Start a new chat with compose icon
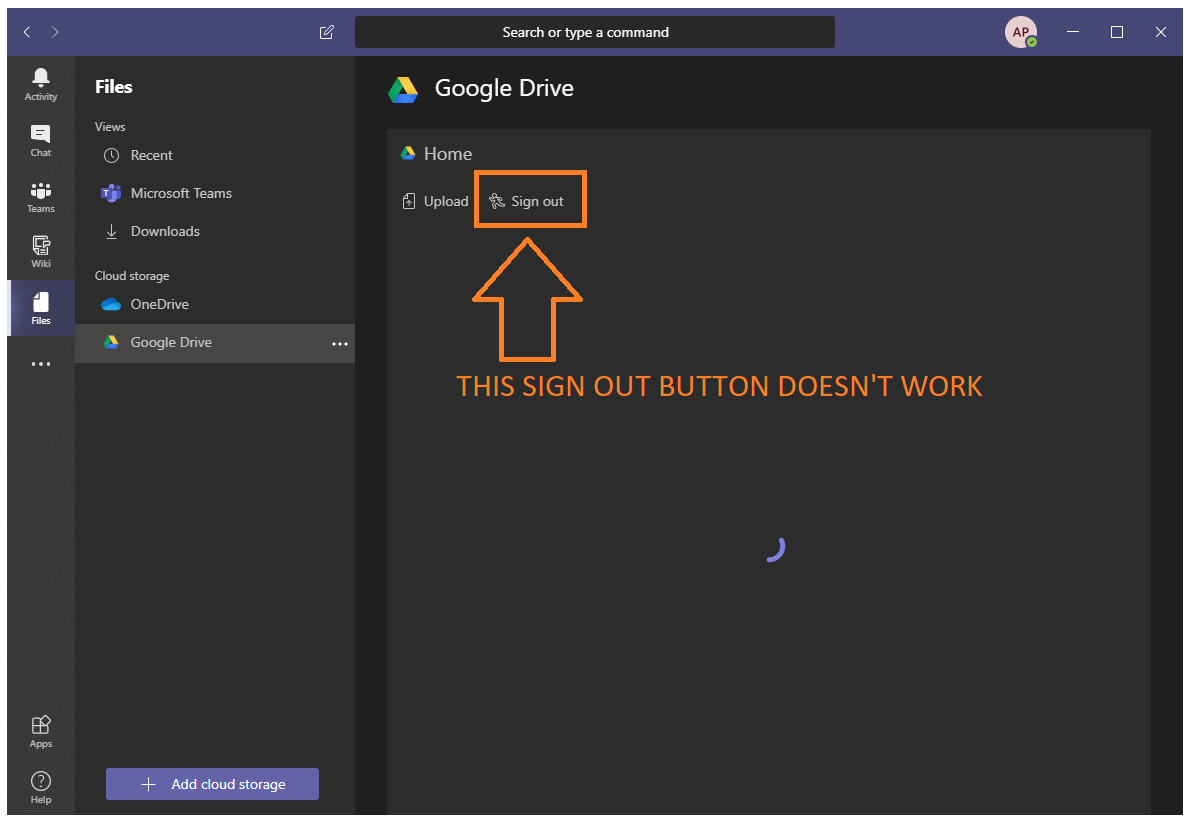This screenshot has width=1198, height=828. [326, 32]
